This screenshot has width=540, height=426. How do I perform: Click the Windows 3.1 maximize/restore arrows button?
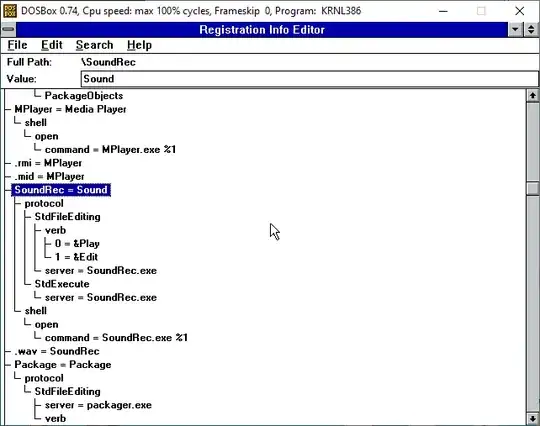[531, 30]
